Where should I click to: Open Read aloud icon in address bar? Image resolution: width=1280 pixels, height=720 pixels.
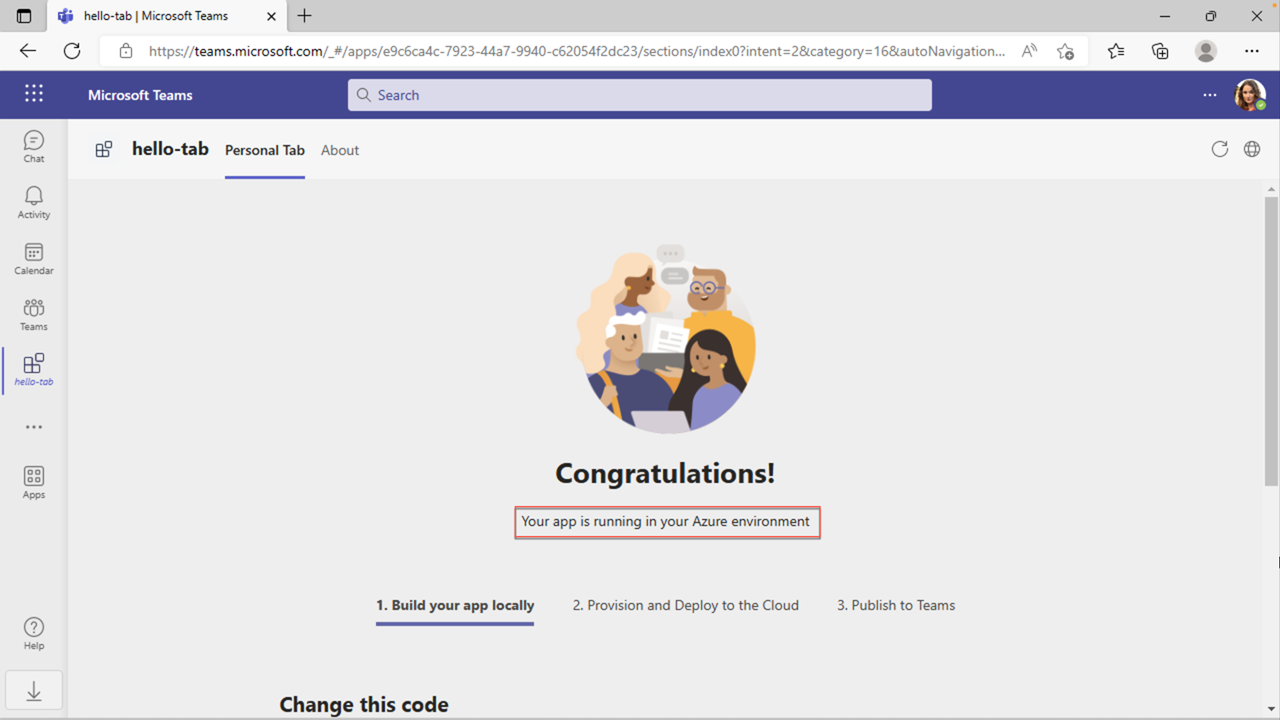coord(1029,51)
